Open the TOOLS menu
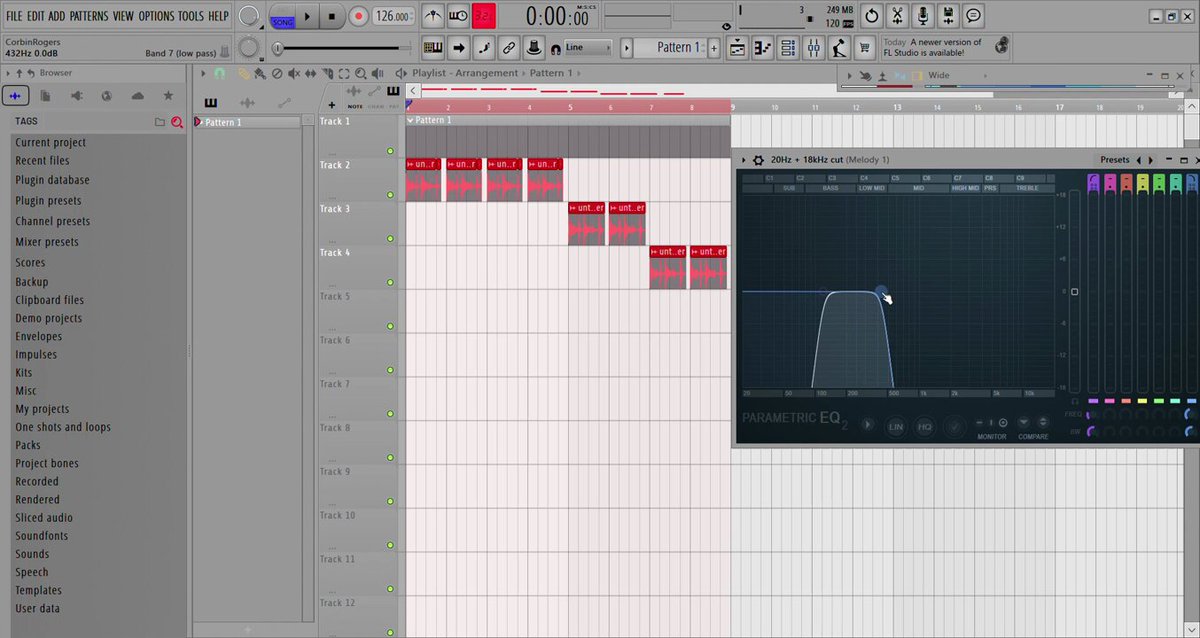This screenshot has width=1200, height=638. (190, 16)
